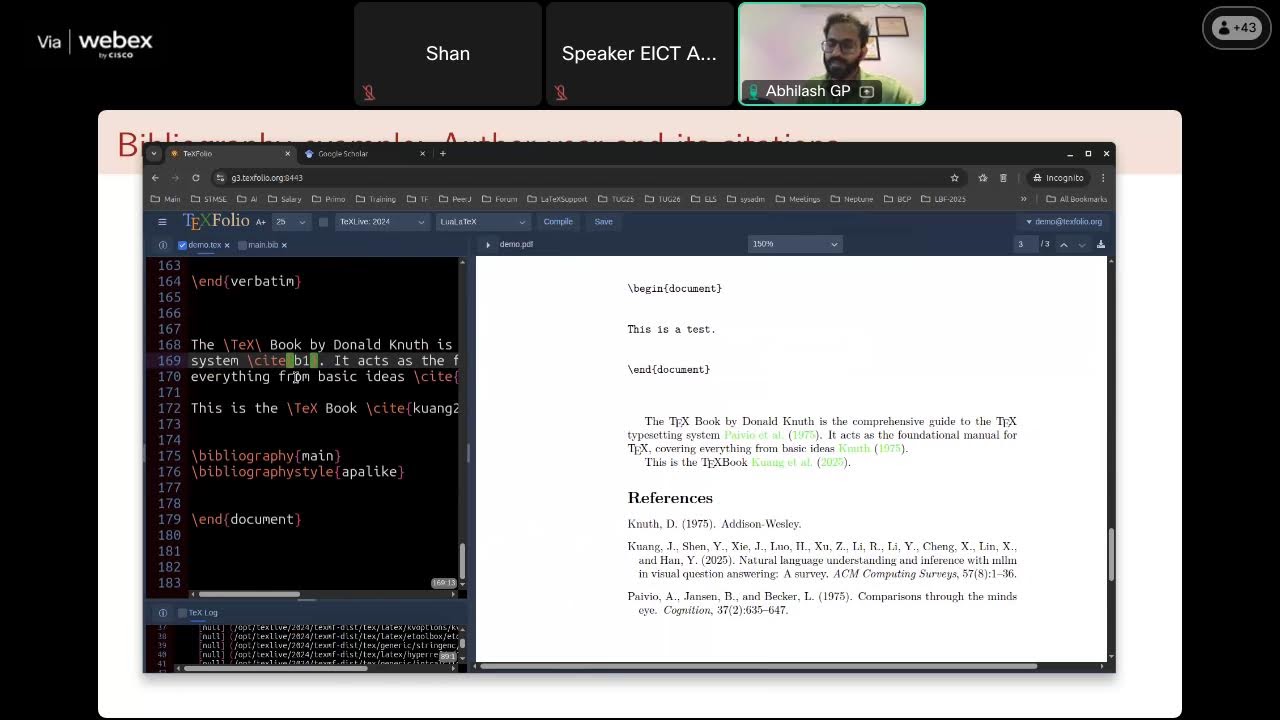
Task: Open the TeXFolio hamburger menu
Action: (x=162, y=222)
